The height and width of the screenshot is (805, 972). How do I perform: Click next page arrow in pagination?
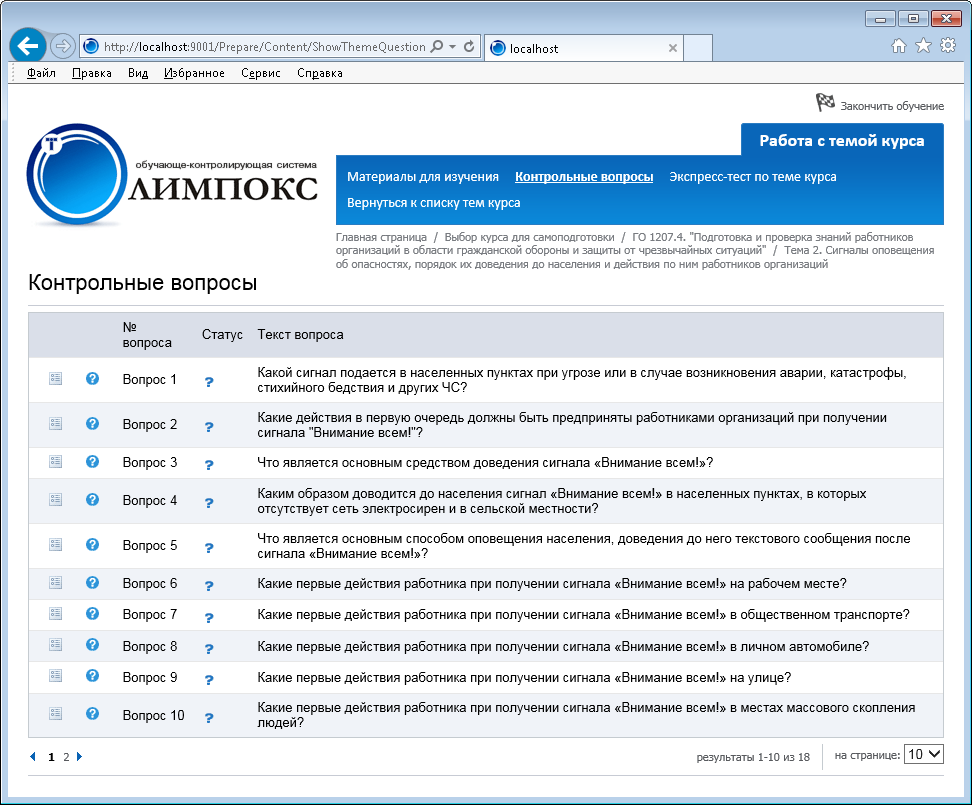pos(79,757)
